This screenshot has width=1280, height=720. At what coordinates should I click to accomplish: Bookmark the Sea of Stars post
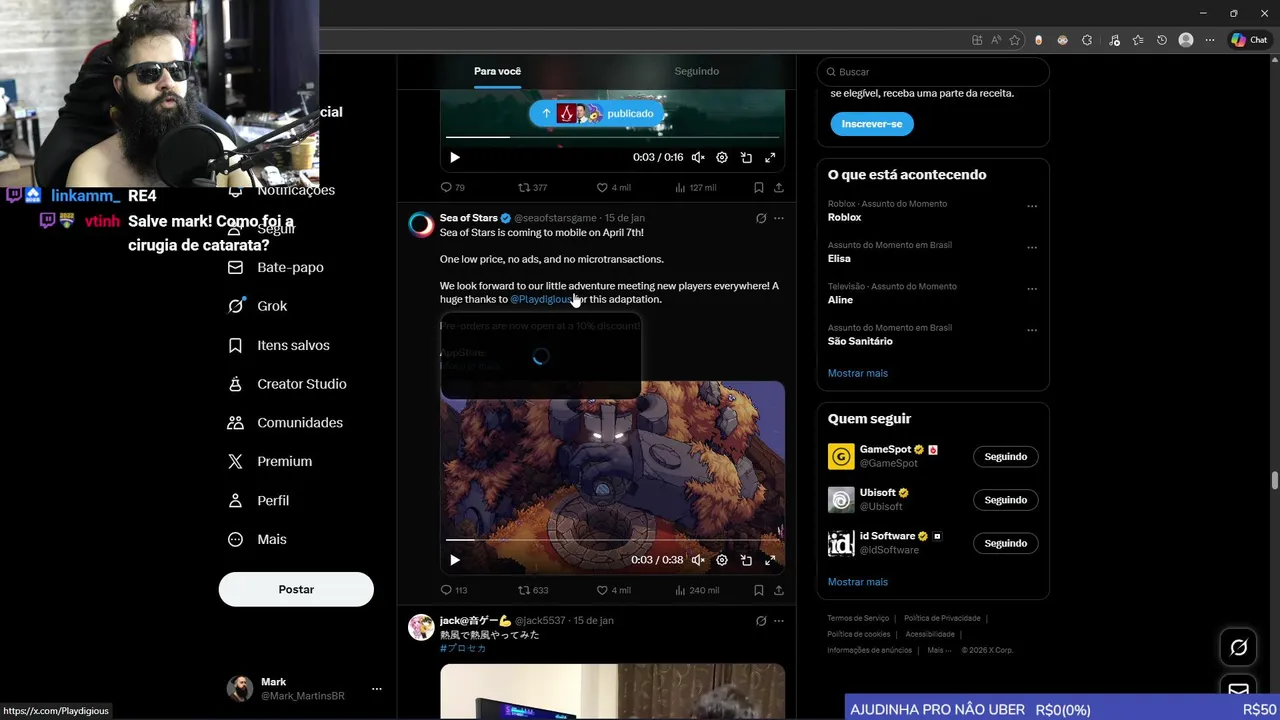(759, 590)
